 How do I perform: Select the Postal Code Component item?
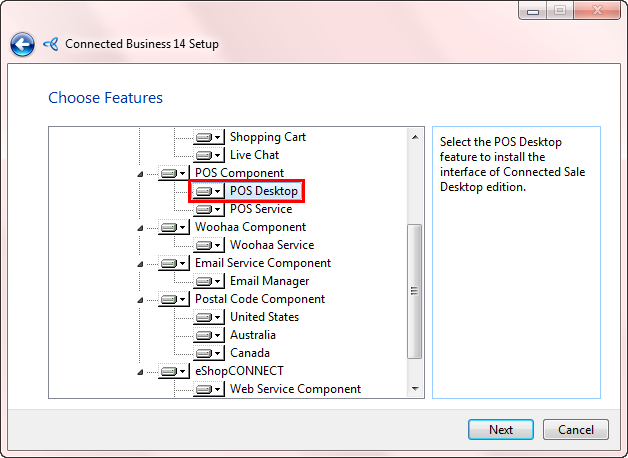[259, 299]
